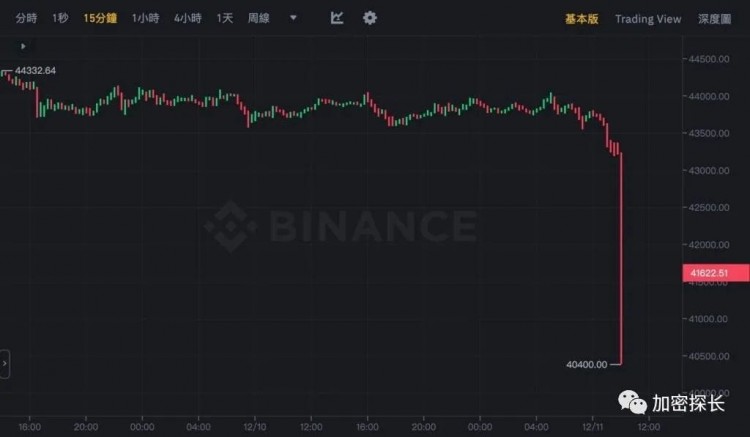Switch to 基本版 chart mode
The height and width of the screenshot is (437, 750).
point(582,19)
